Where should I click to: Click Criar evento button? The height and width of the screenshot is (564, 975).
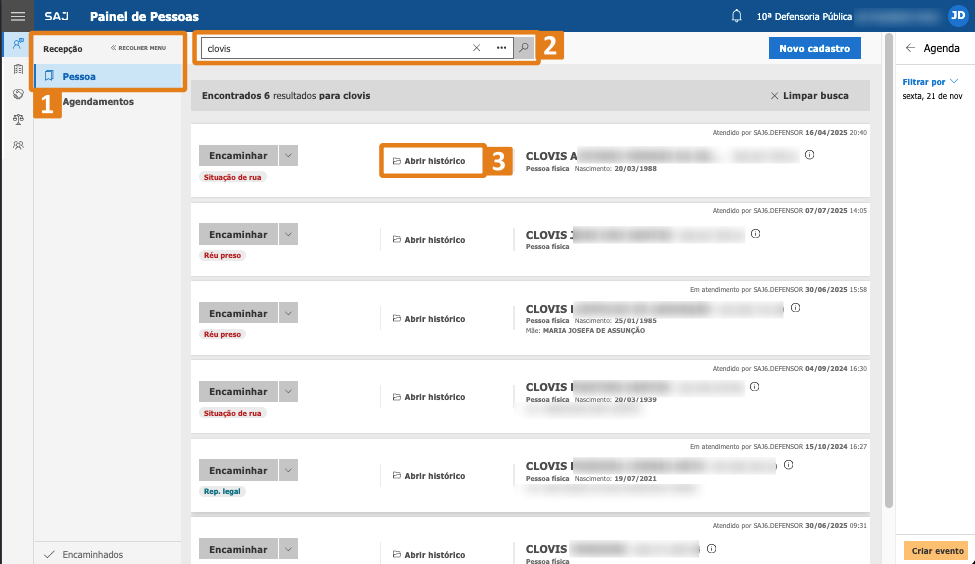(x=936, y=551)
